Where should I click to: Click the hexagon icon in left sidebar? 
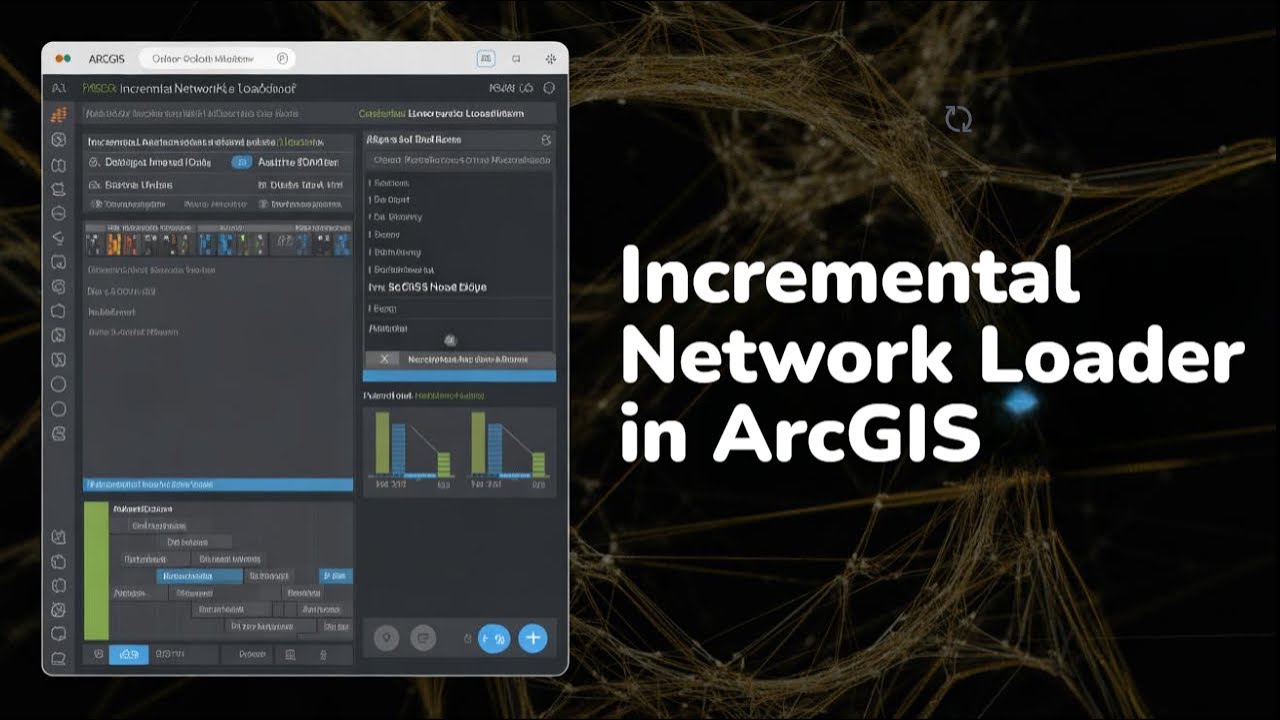click(x=58, y=311)
